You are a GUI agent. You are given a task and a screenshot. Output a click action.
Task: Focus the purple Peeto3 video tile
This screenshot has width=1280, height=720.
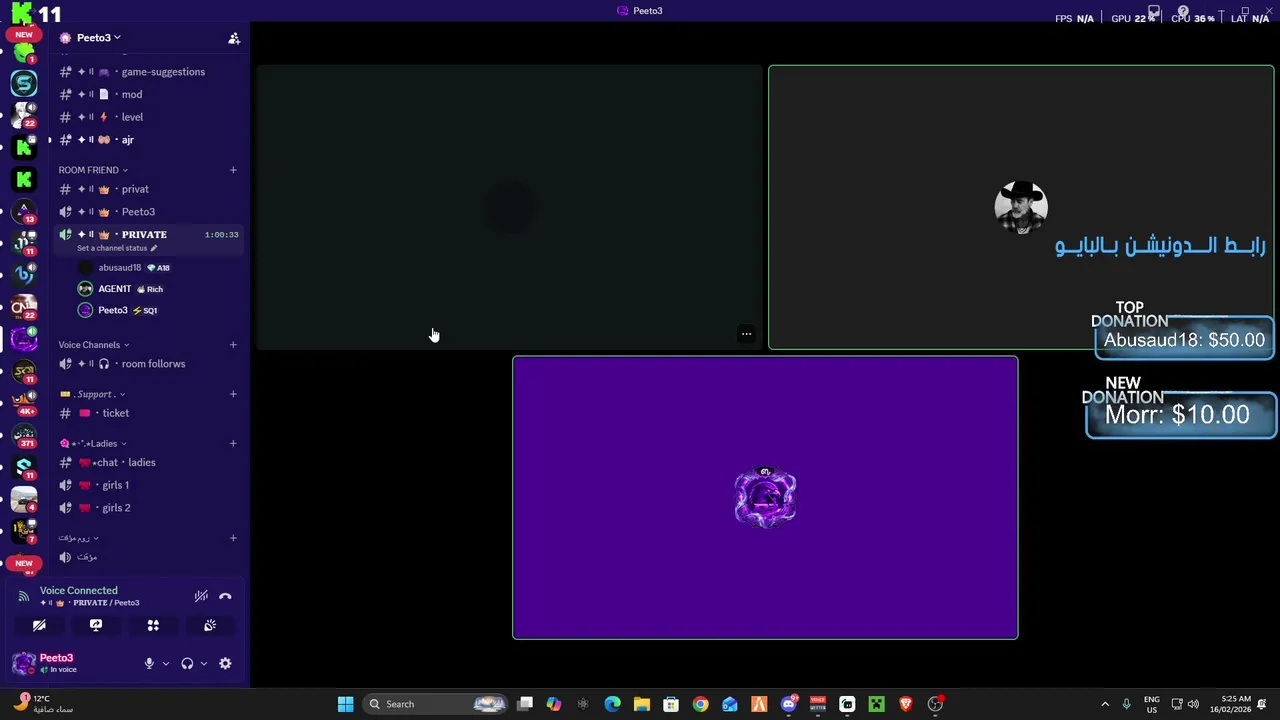tap(765, 497)
